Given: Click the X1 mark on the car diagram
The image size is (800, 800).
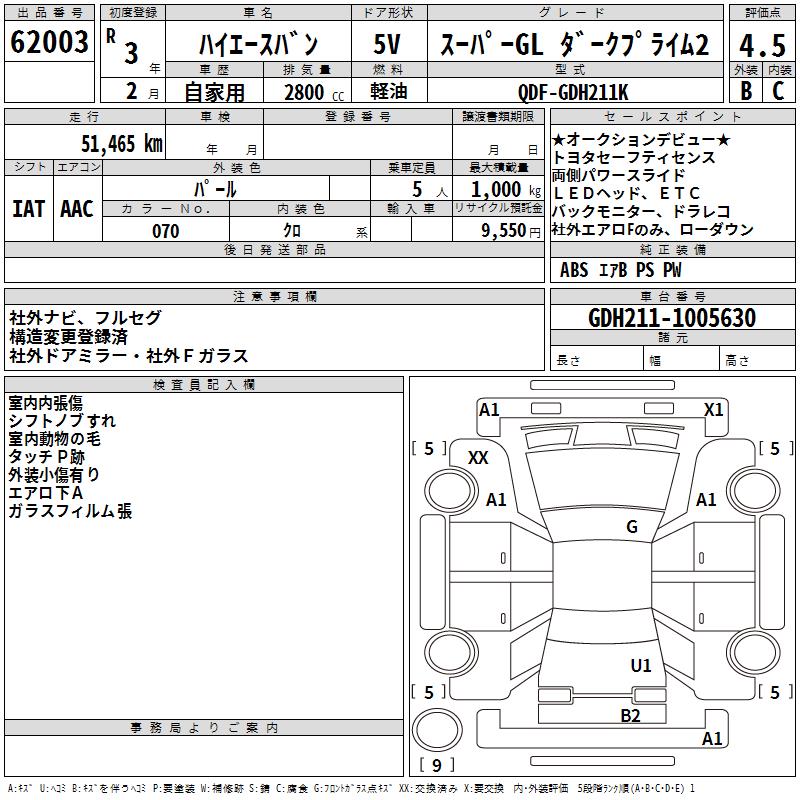Looking at the screenshot, I should click(x=713, y=410).
